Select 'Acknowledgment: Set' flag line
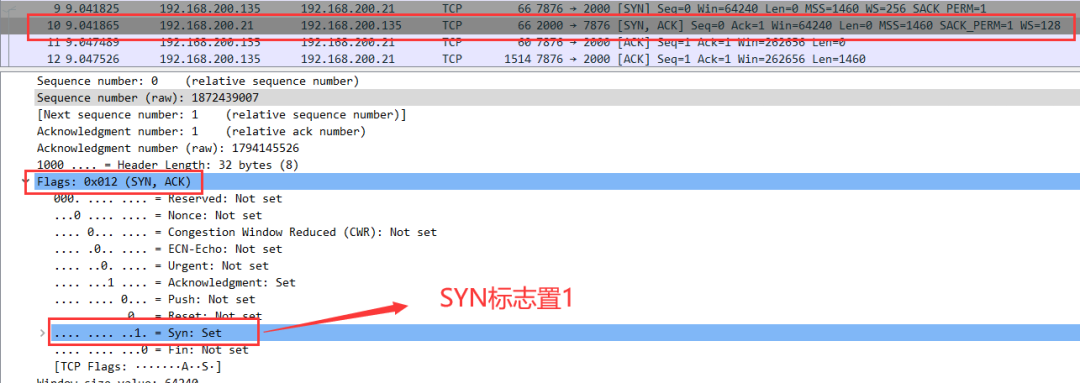 (174, 282)
